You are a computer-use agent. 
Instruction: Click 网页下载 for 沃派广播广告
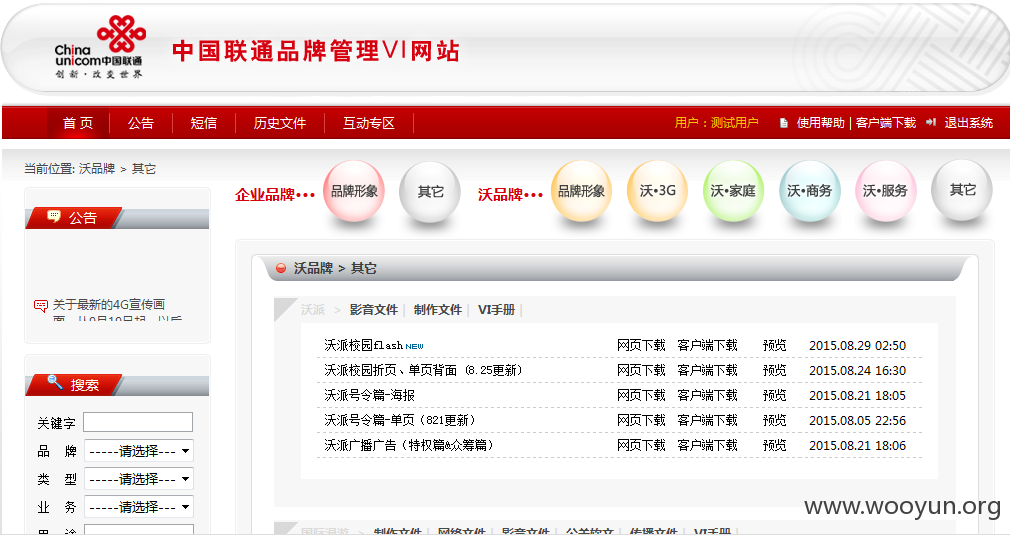pos(641,446)
